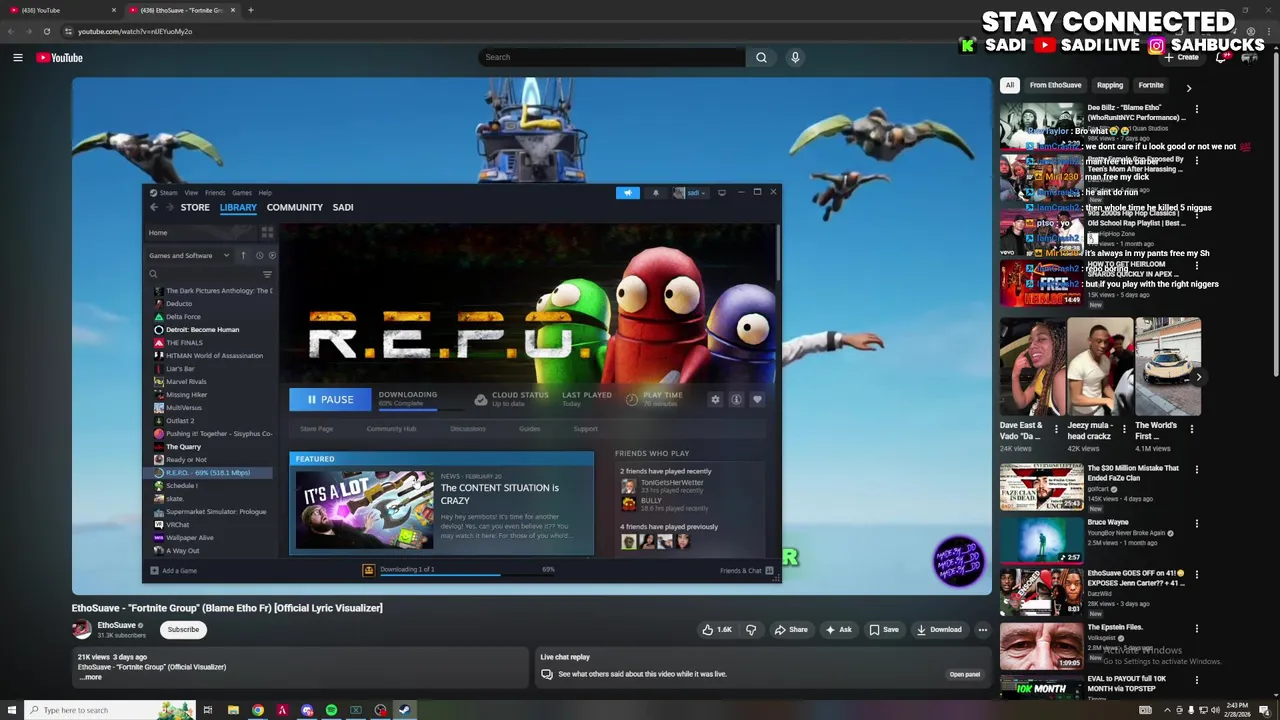Viewport: 1280px width, 720px height.
Task: Open R.E.P.O. Community Hub link
Action: [x=391, y=429]
